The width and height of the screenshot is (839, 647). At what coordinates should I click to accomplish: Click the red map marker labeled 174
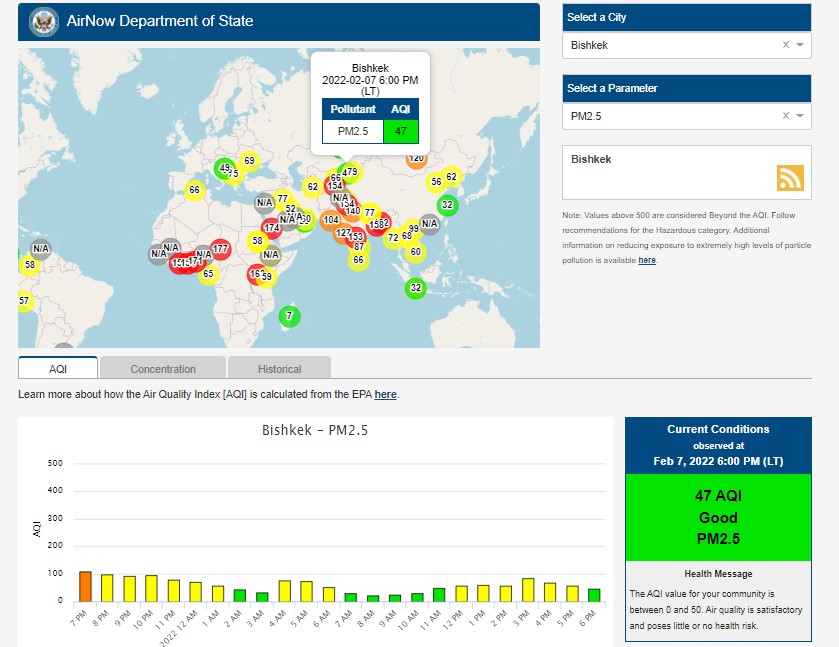271,228
